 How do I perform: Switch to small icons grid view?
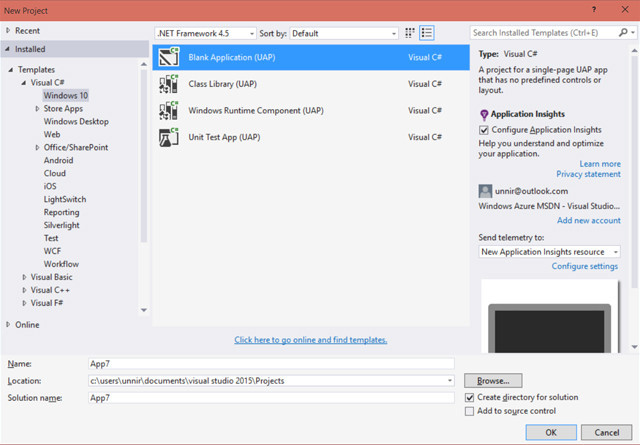410,33
